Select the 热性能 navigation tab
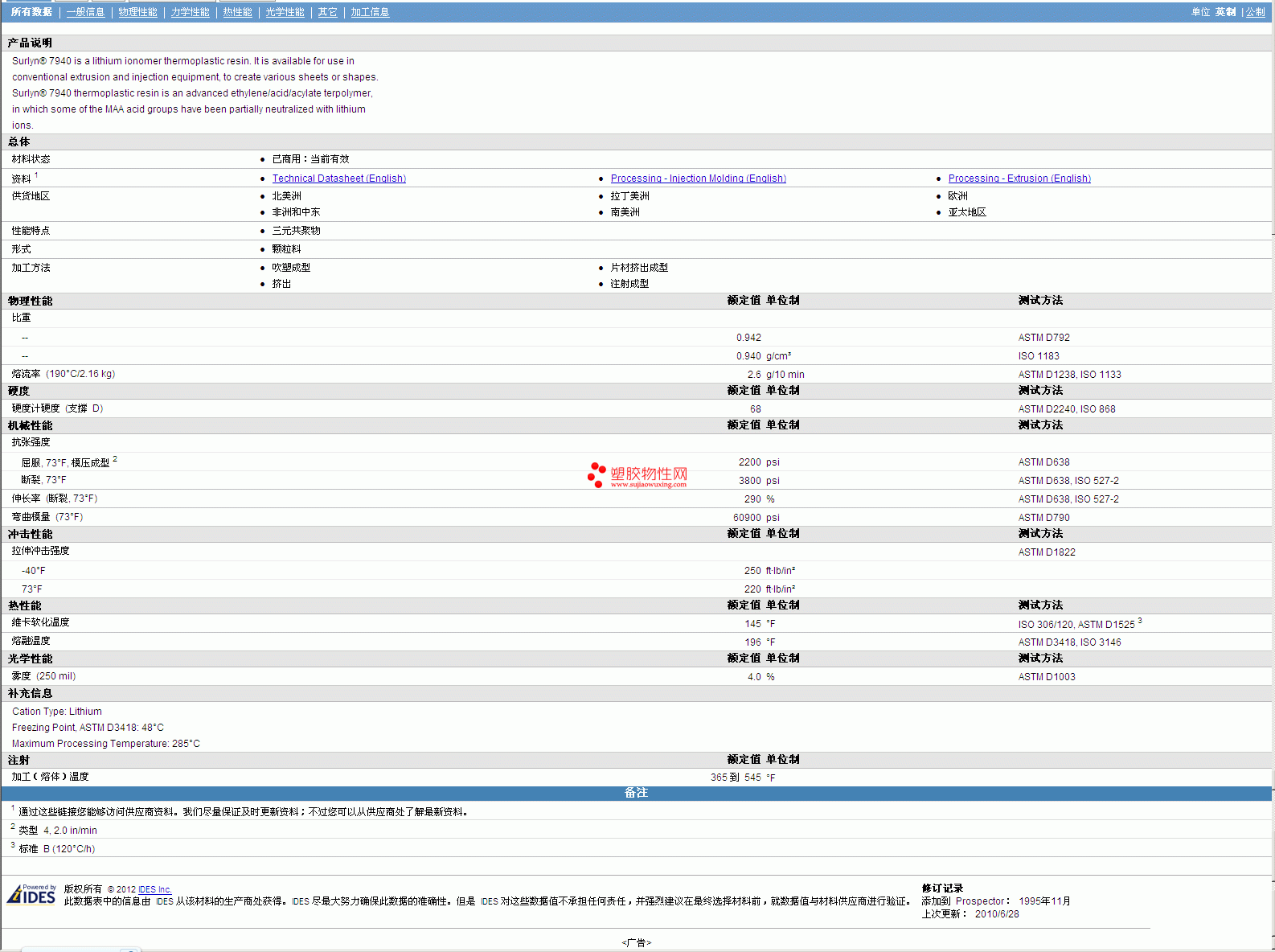Screen dimensions: 1275x952 point(237,12)
